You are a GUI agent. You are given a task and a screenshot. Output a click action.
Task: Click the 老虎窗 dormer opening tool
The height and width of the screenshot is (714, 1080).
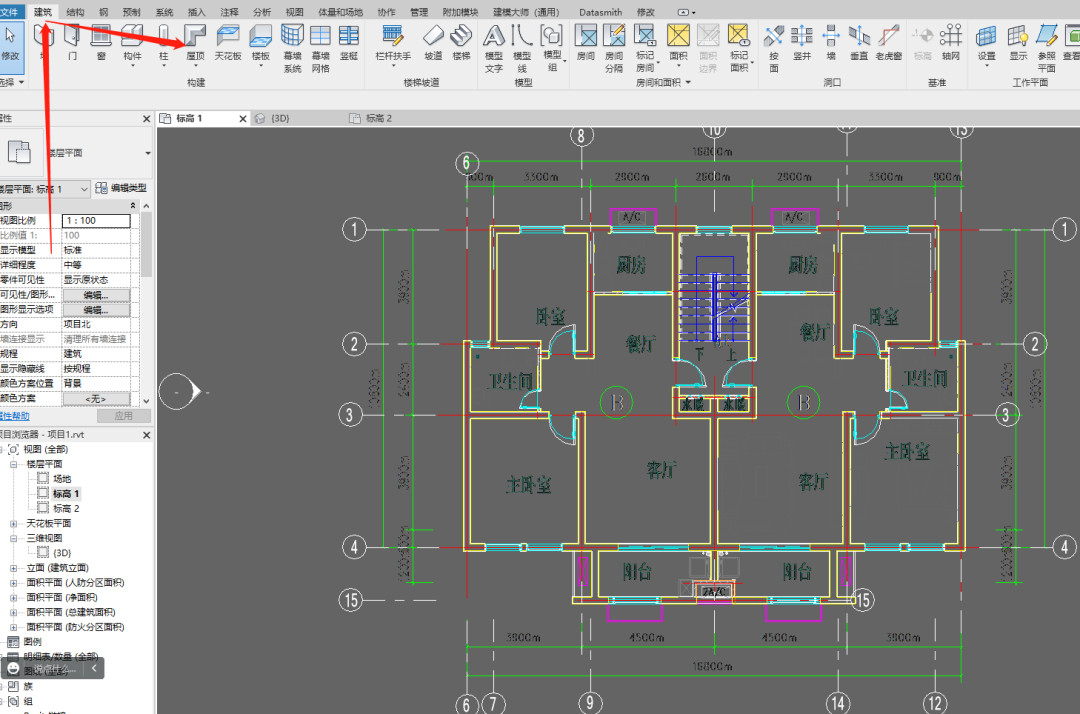pyautogui.click(x=889, y=43)
